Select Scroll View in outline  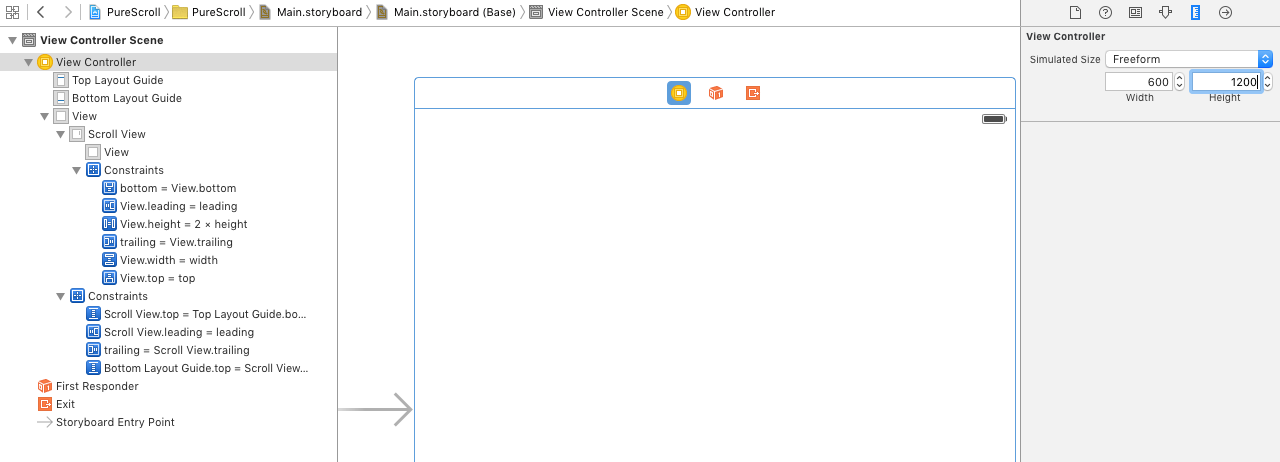(x=168, y=134)
